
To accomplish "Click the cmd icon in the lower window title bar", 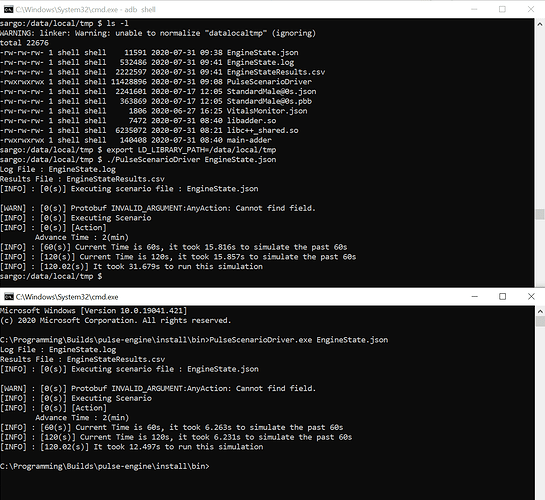I will (8, 297).
